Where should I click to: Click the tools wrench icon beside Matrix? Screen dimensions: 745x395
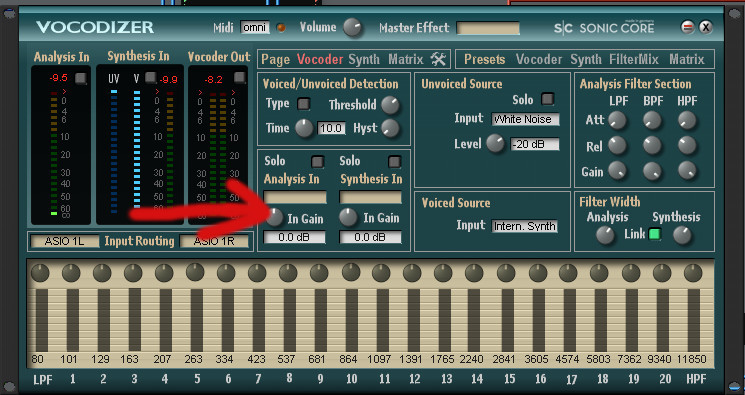coord(438,59)
